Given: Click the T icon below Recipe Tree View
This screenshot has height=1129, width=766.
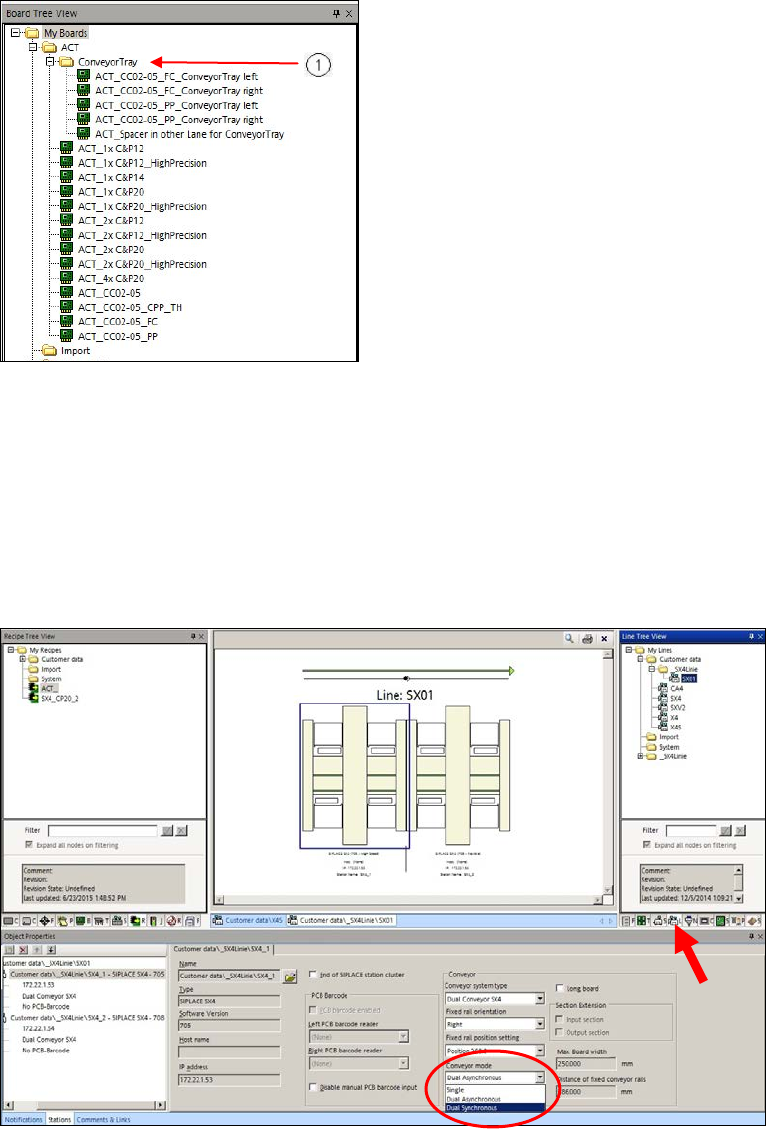Looking at the screenshot, I should (101, 919).
